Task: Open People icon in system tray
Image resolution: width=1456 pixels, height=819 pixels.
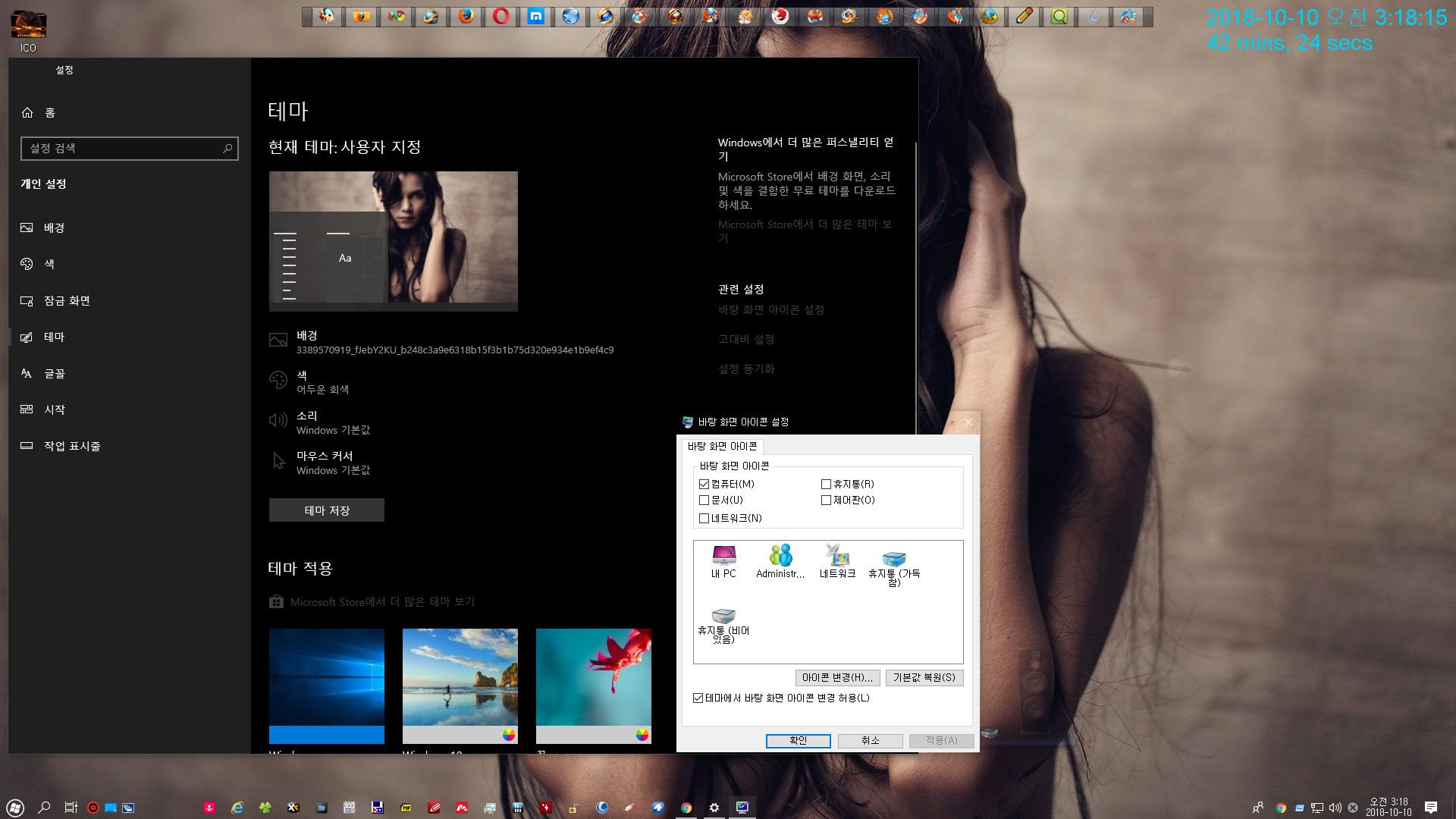Action: point(1258,808)
